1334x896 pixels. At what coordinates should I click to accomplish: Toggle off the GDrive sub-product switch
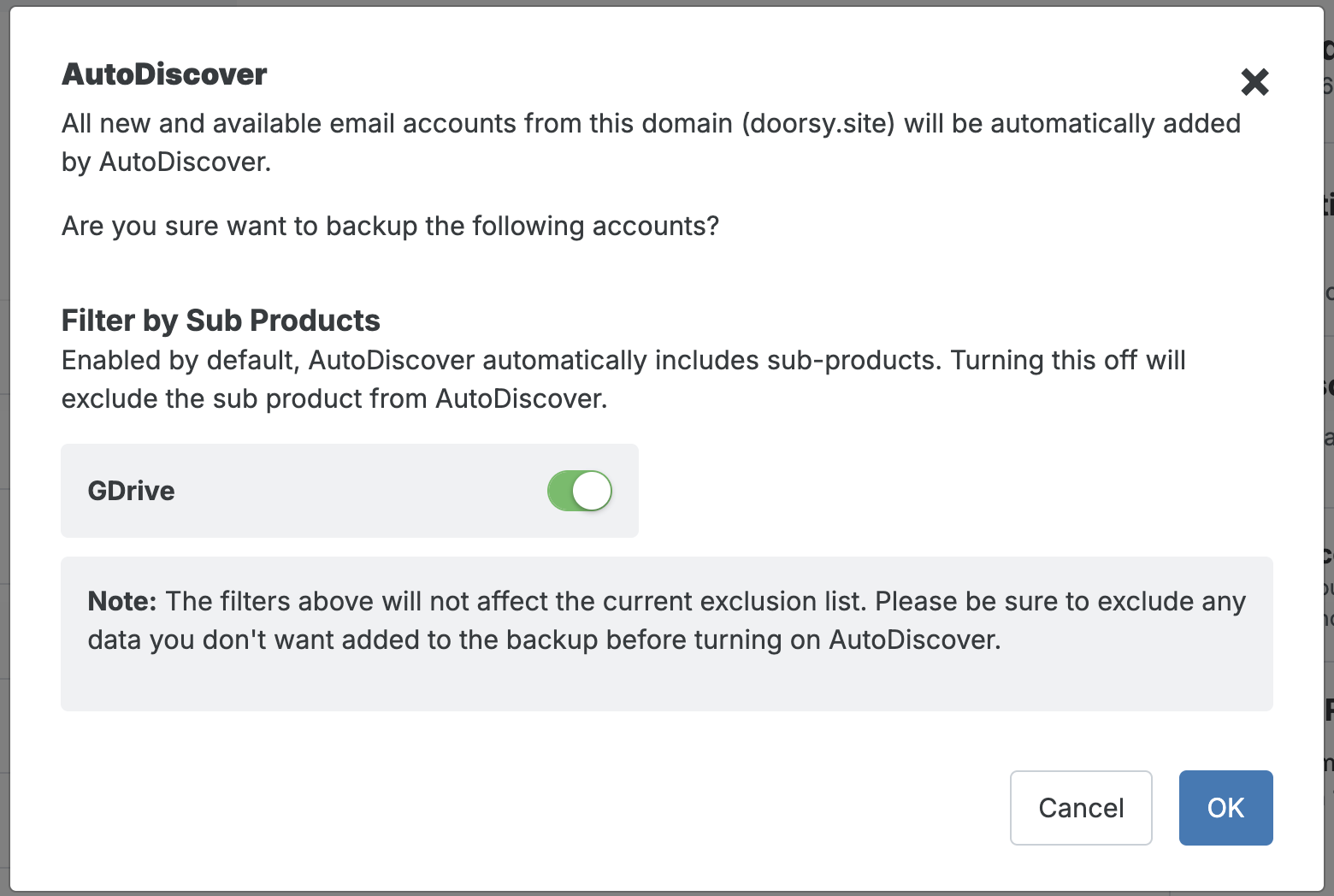click(580, 491)
